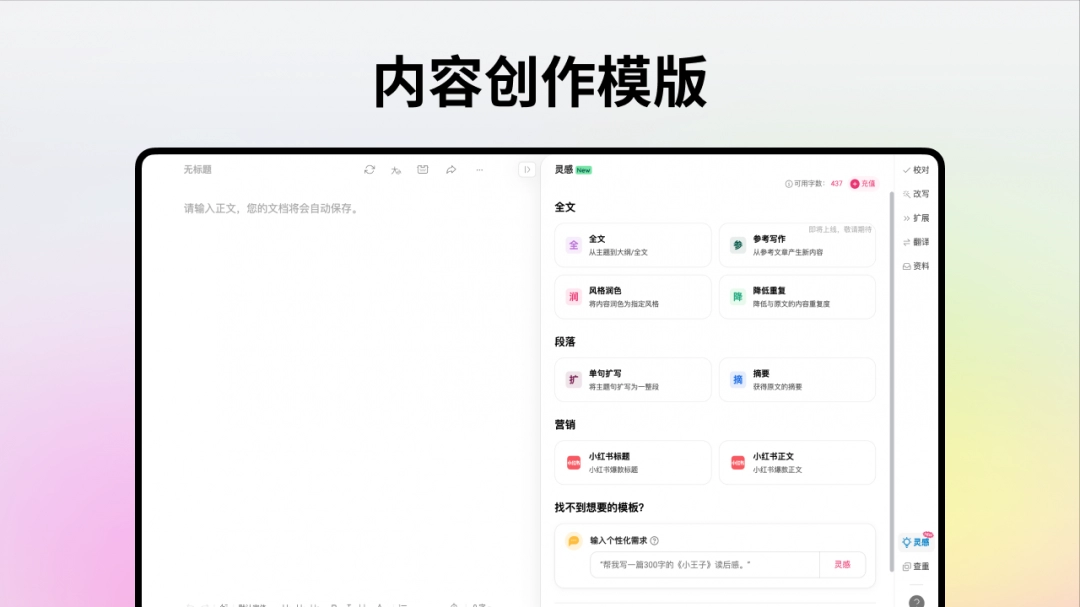Click the purple 全 icon

(573, 245)
